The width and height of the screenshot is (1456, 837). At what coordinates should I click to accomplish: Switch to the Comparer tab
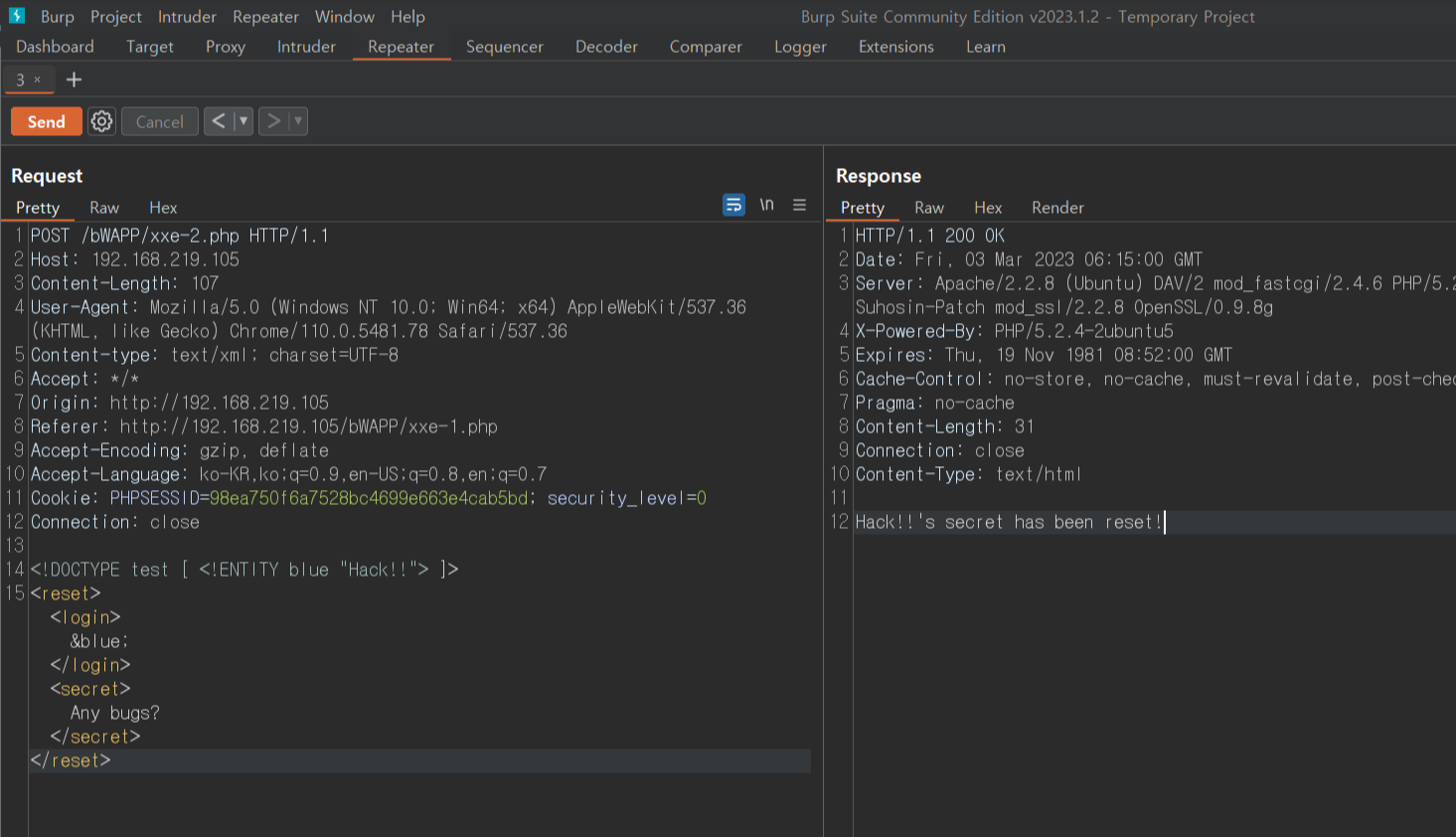click(x=706, y=47)
